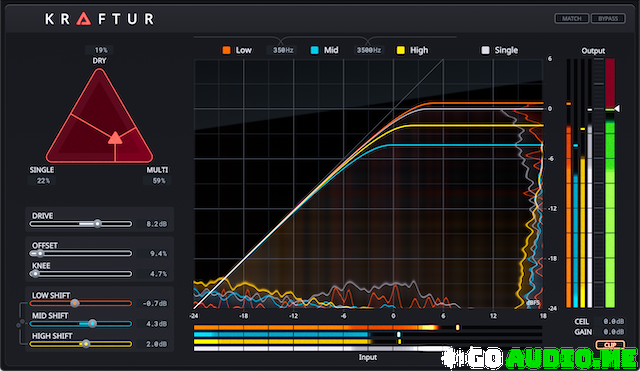Click the OFFSET slider knob
This screenshot has width=640, height=371.
(x=40, y=253)
